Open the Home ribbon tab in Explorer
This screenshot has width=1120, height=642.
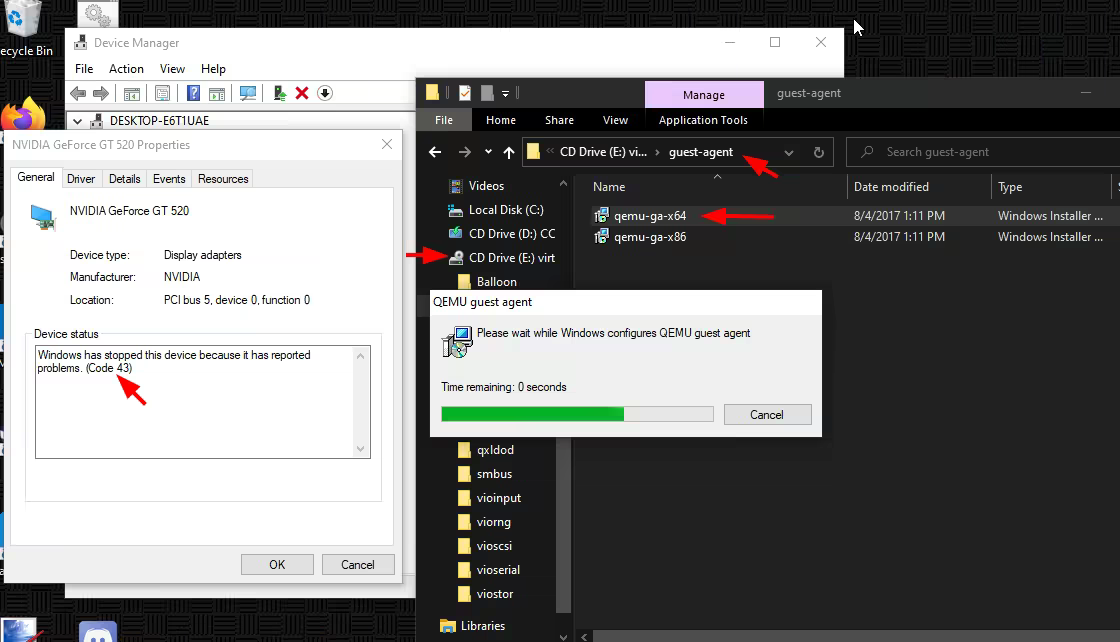(501, 120)
